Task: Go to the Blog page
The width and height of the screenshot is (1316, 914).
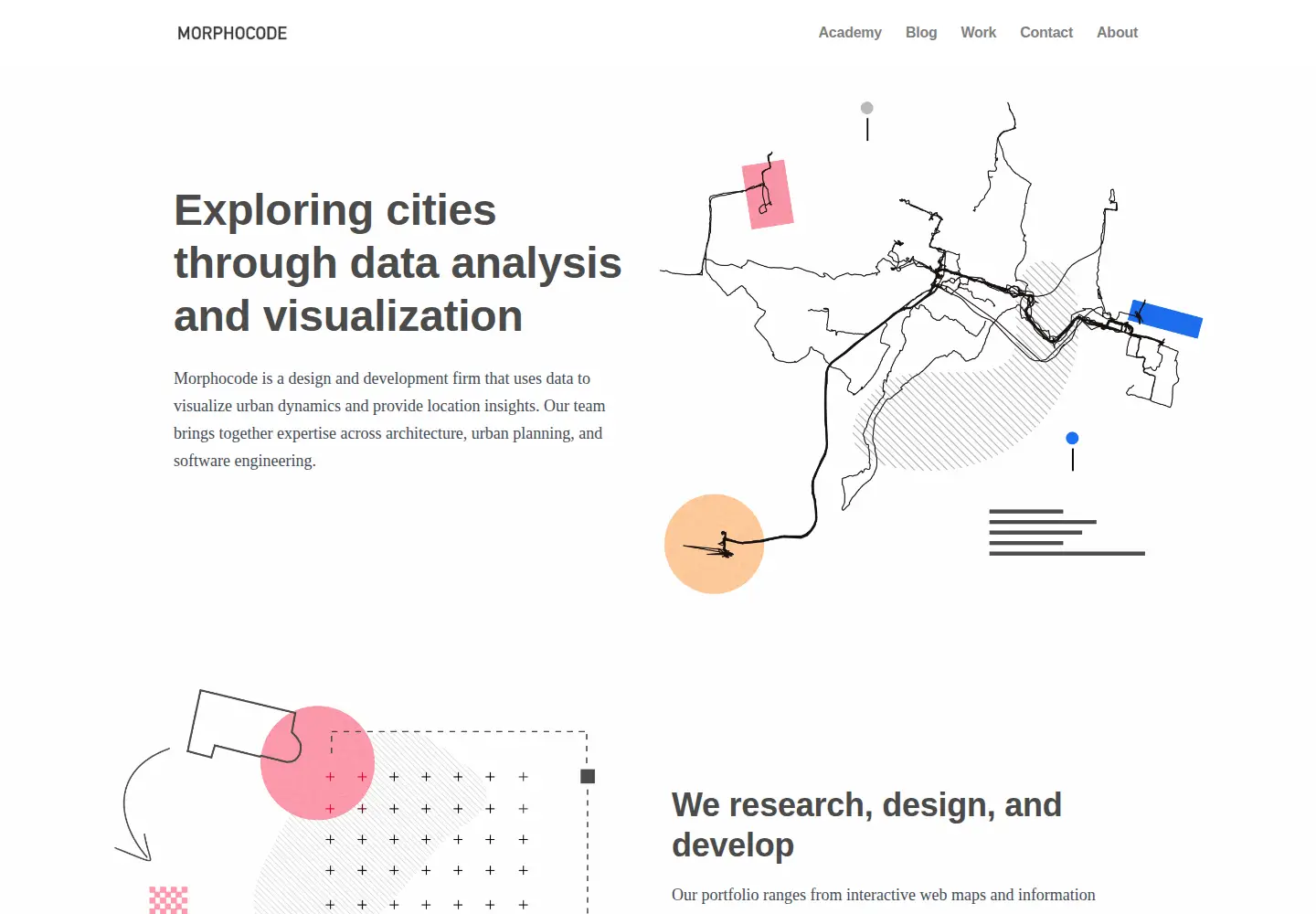Action: pos(921,32)
